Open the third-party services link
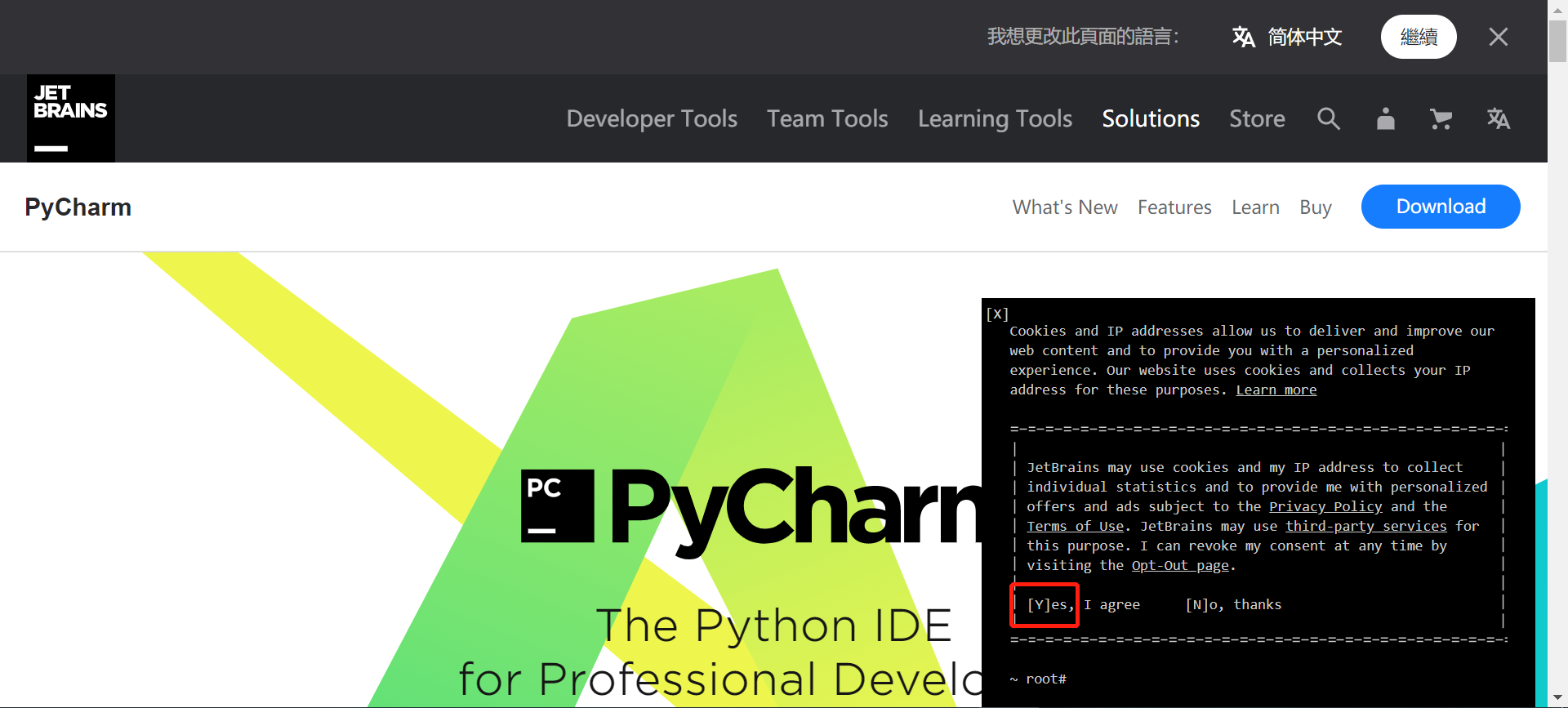This screenshot has width=1568, height=708. (1366, 526)
